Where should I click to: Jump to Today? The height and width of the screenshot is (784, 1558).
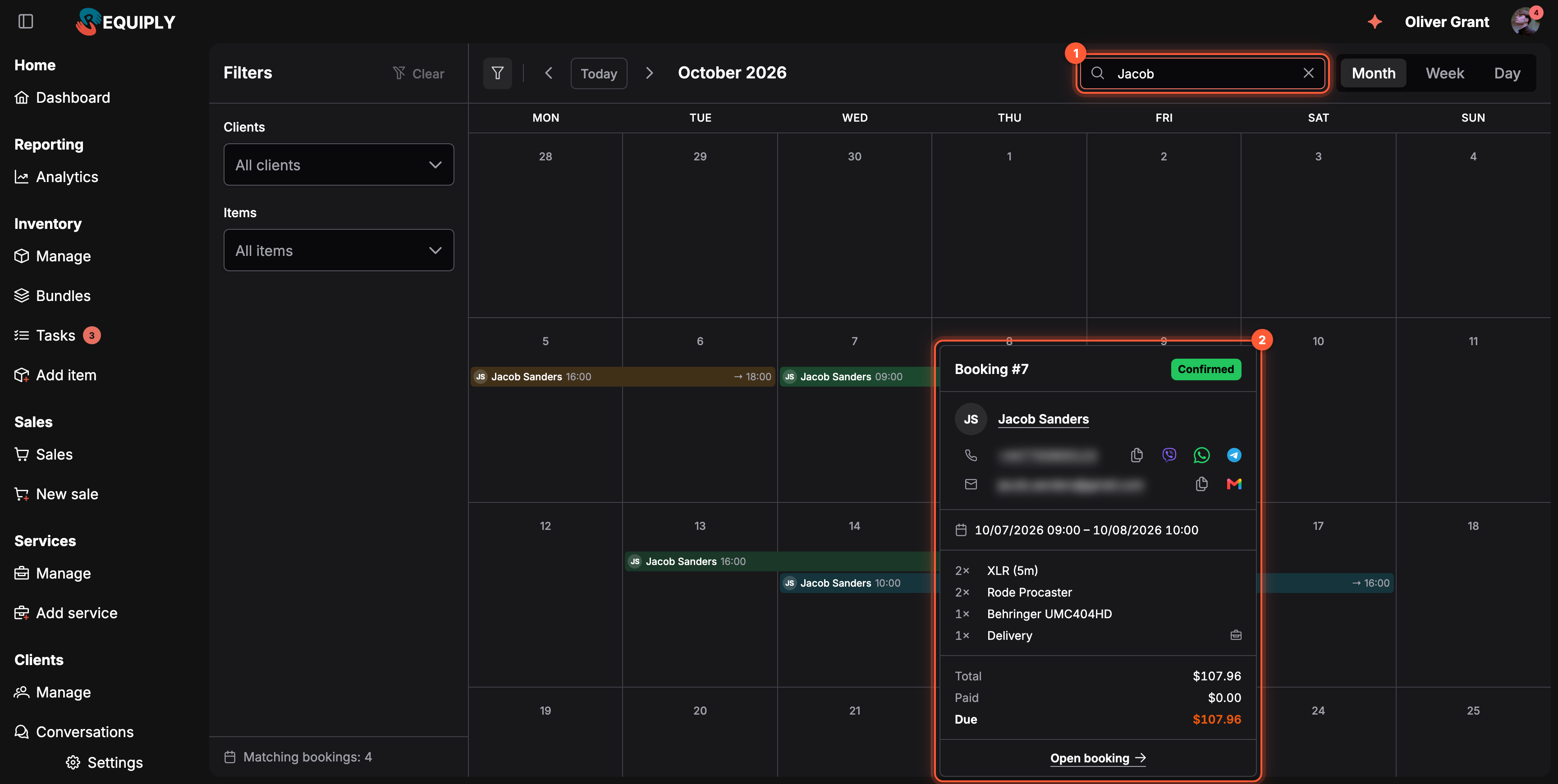click(599, 73)
